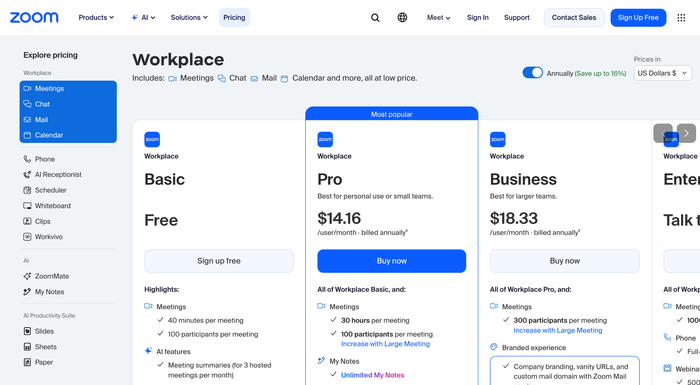Viewport: 700px width, 385px height.
Task: Open the language globe icon
Action: point(402,17)
